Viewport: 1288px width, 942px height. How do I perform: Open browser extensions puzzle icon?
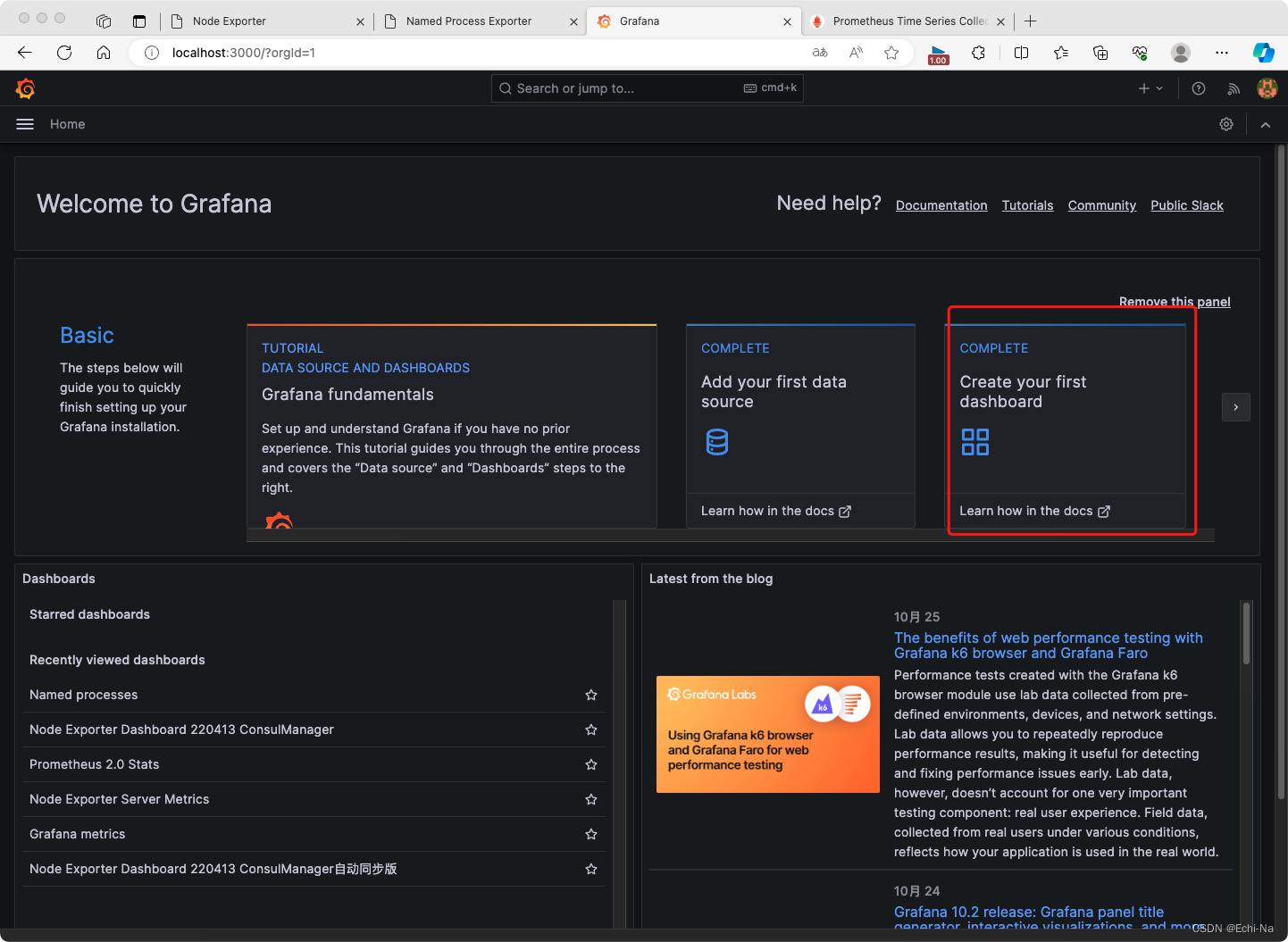(x=979, y=53)
